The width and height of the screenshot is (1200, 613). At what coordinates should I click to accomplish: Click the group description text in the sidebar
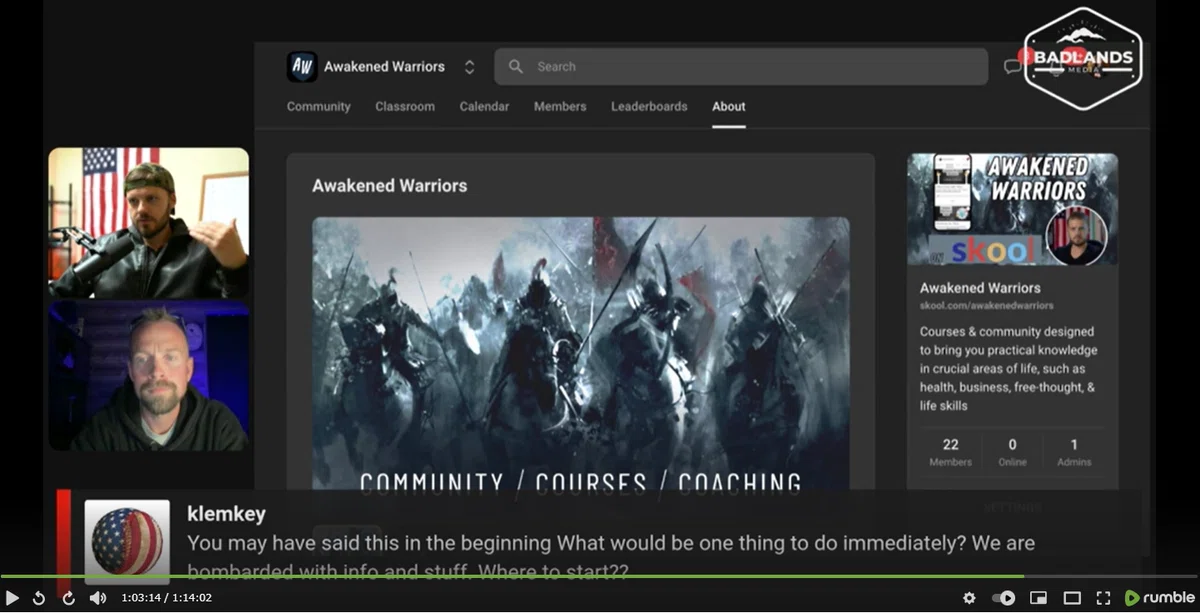tap(1008, 368)
